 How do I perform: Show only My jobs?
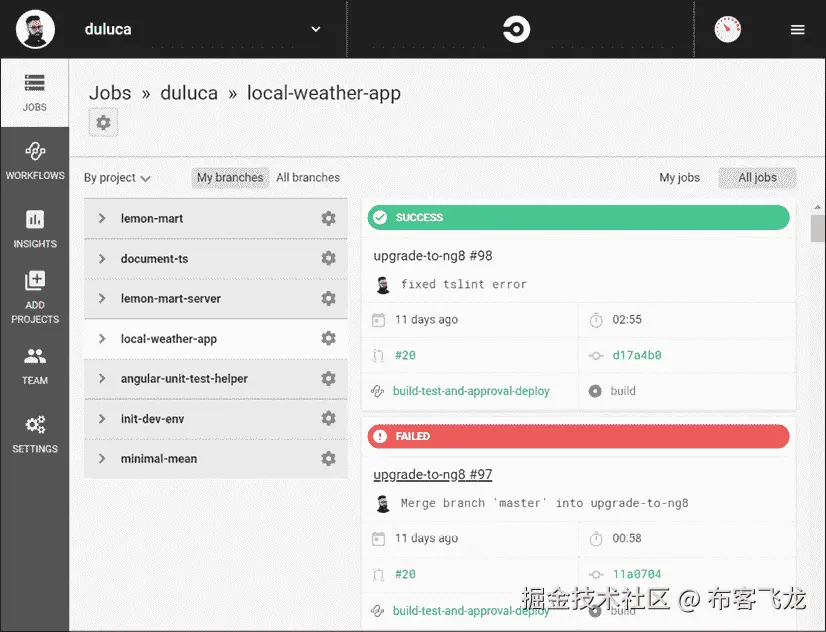click(x=680, y=177)
